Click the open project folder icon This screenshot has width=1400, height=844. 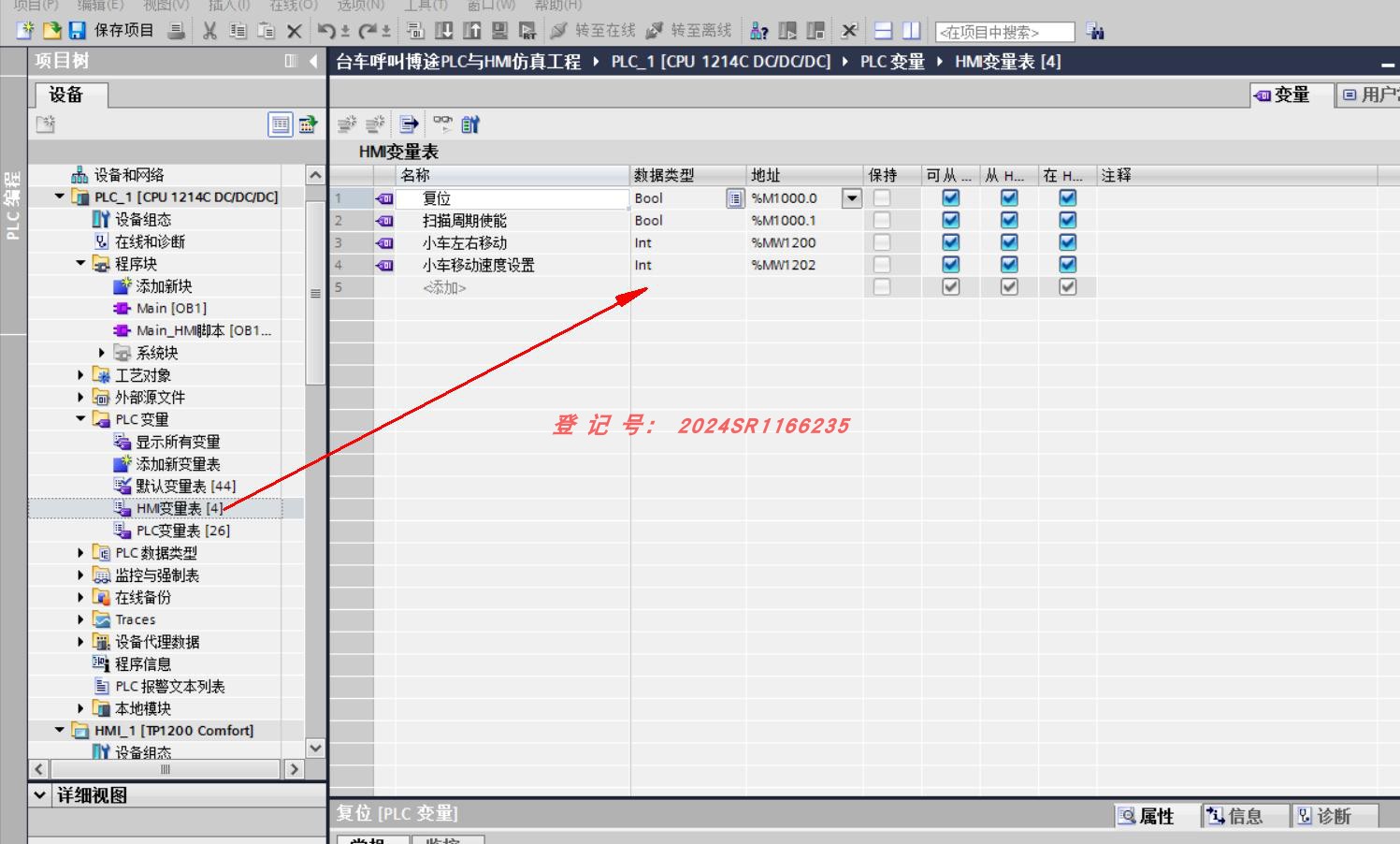tap(52, 31)
